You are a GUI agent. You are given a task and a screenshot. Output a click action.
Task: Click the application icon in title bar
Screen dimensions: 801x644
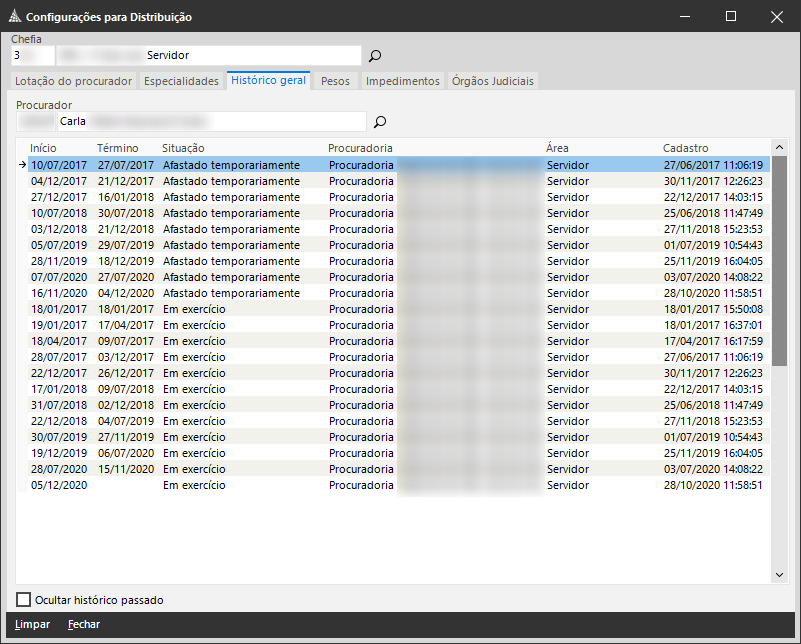click(x=13, y=17)
